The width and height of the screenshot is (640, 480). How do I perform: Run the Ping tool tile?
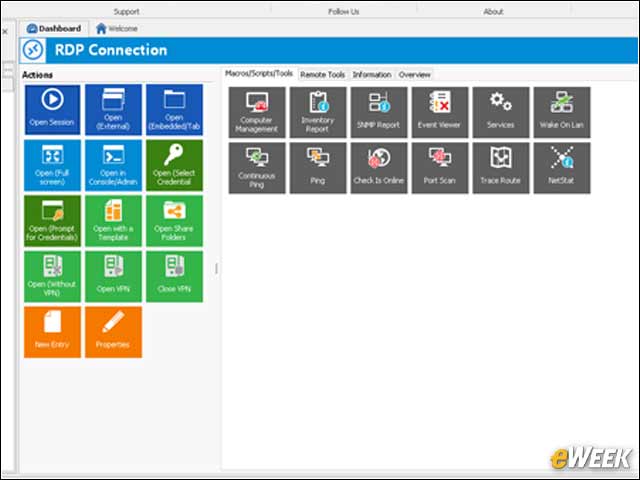click(x=318, y=168)
